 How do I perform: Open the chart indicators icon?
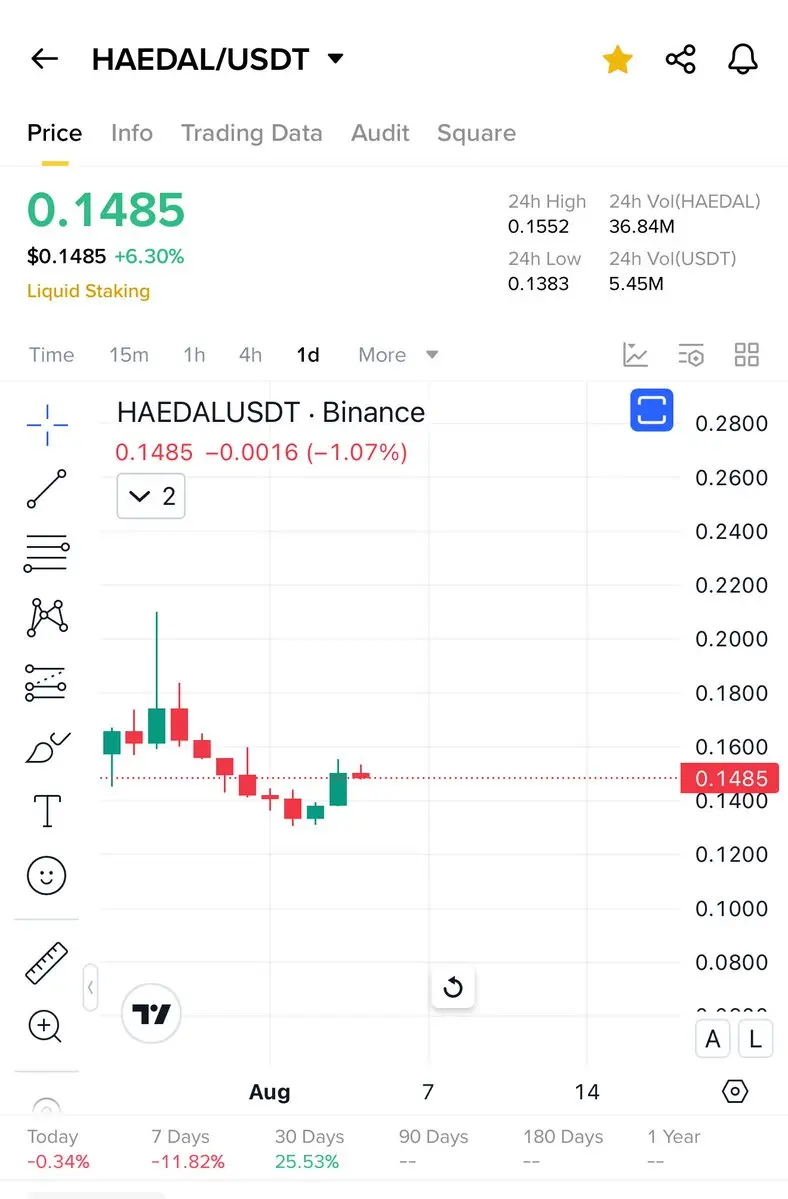(635, 355)
